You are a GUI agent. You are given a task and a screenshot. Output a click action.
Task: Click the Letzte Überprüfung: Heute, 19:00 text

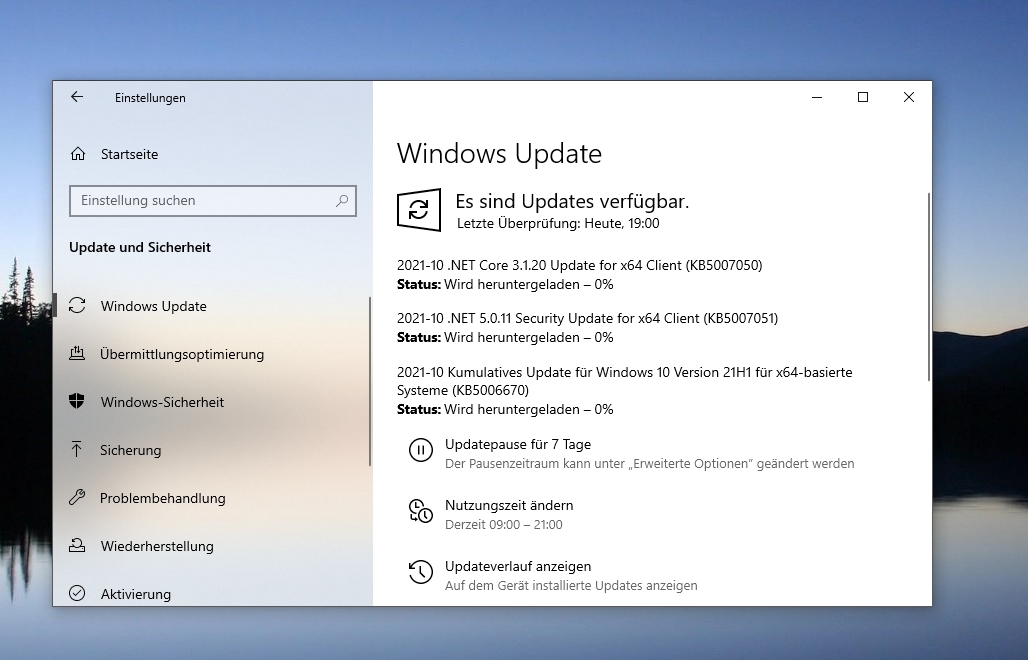[558, 223]
